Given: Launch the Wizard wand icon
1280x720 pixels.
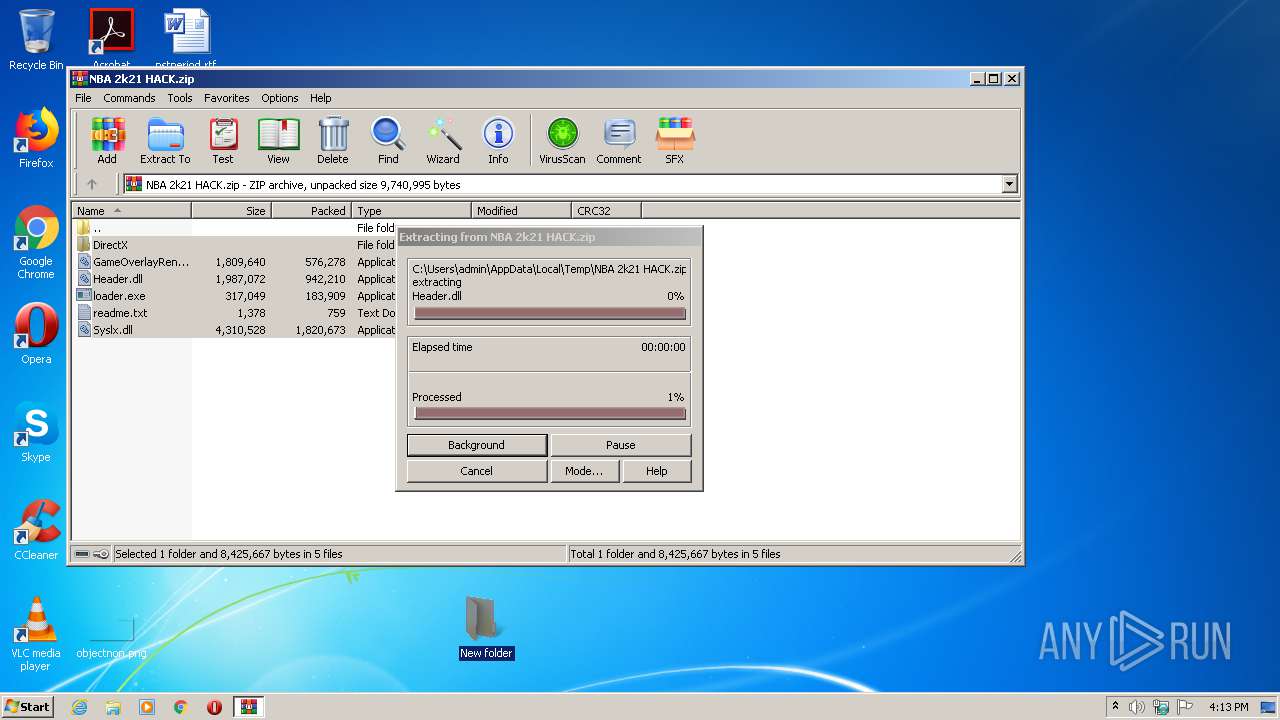Looking at the screenshot, I should coord(443,140).
